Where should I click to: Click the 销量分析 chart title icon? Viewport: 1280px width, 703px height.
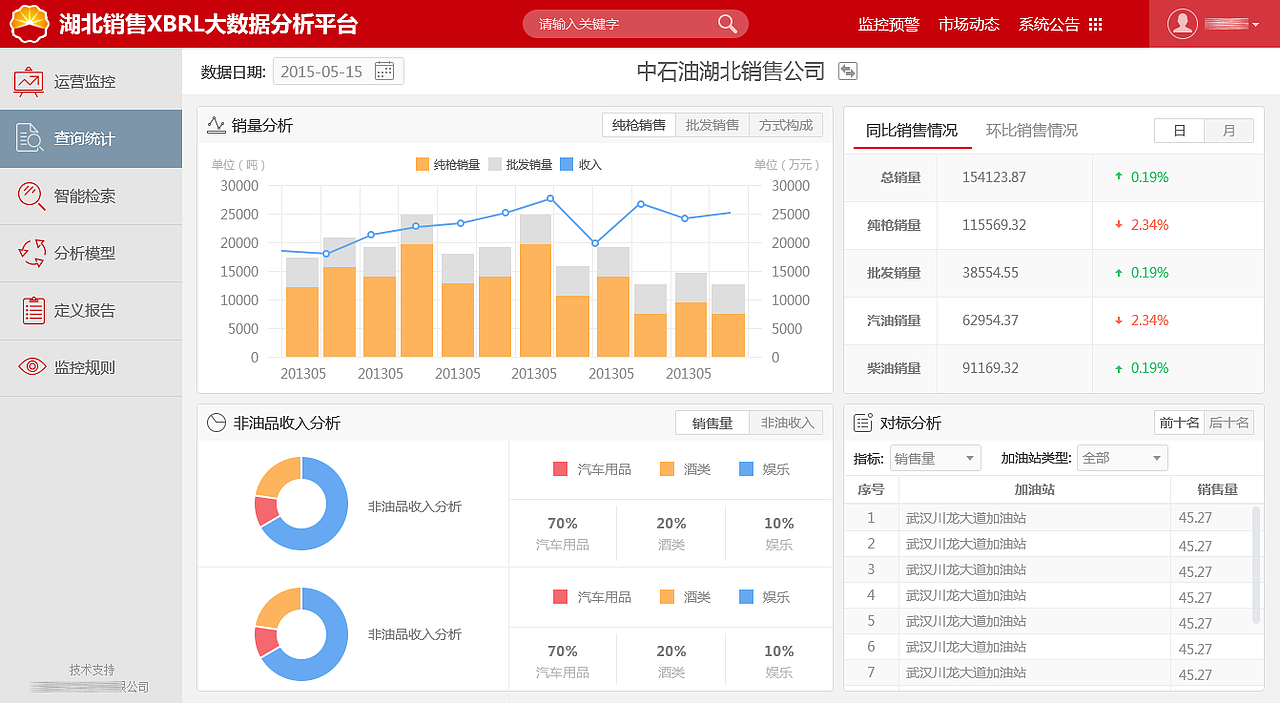pyautogui.click(x=216, y=125)
